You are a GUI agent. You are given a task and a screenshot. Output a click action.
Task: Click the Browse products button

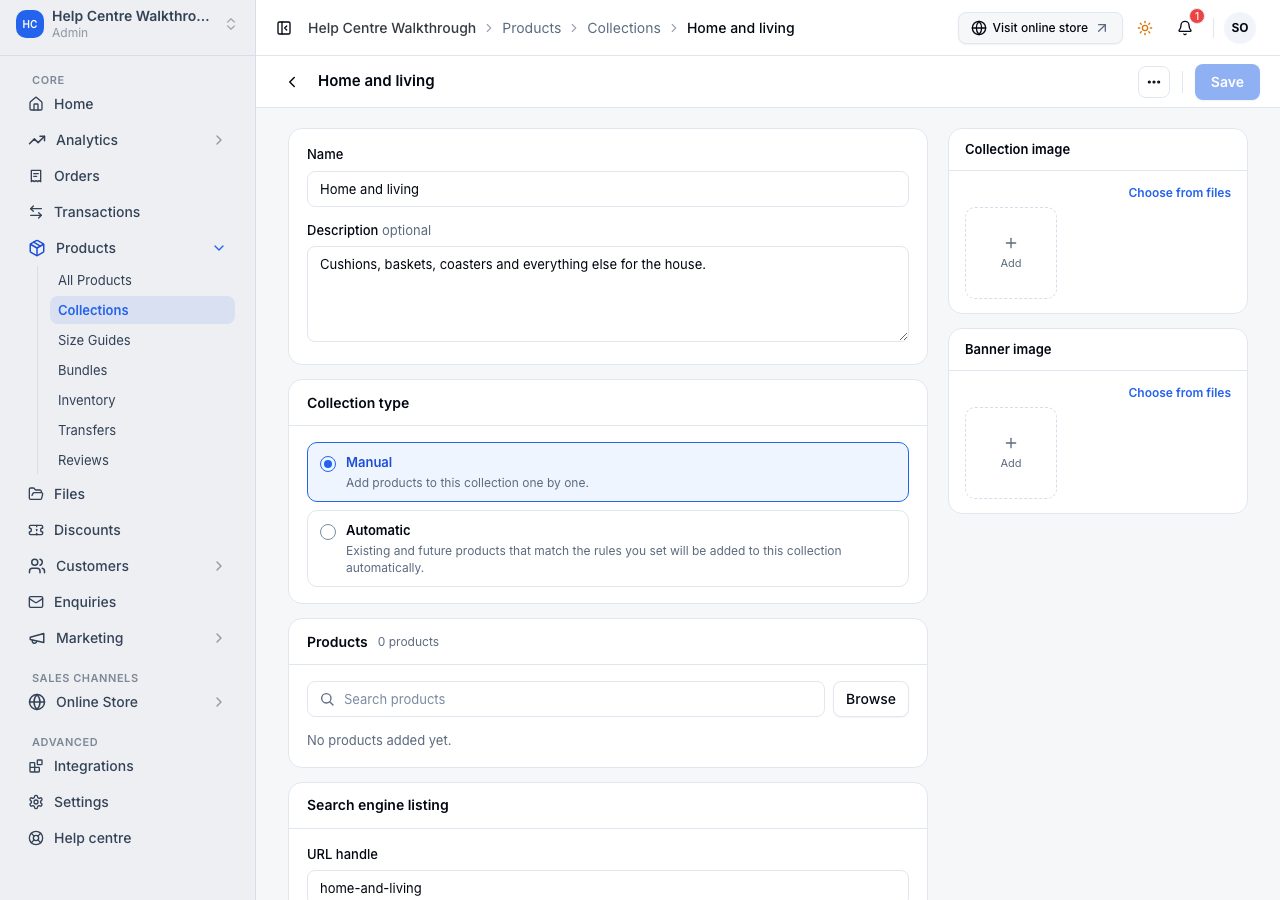click(871, 699)
